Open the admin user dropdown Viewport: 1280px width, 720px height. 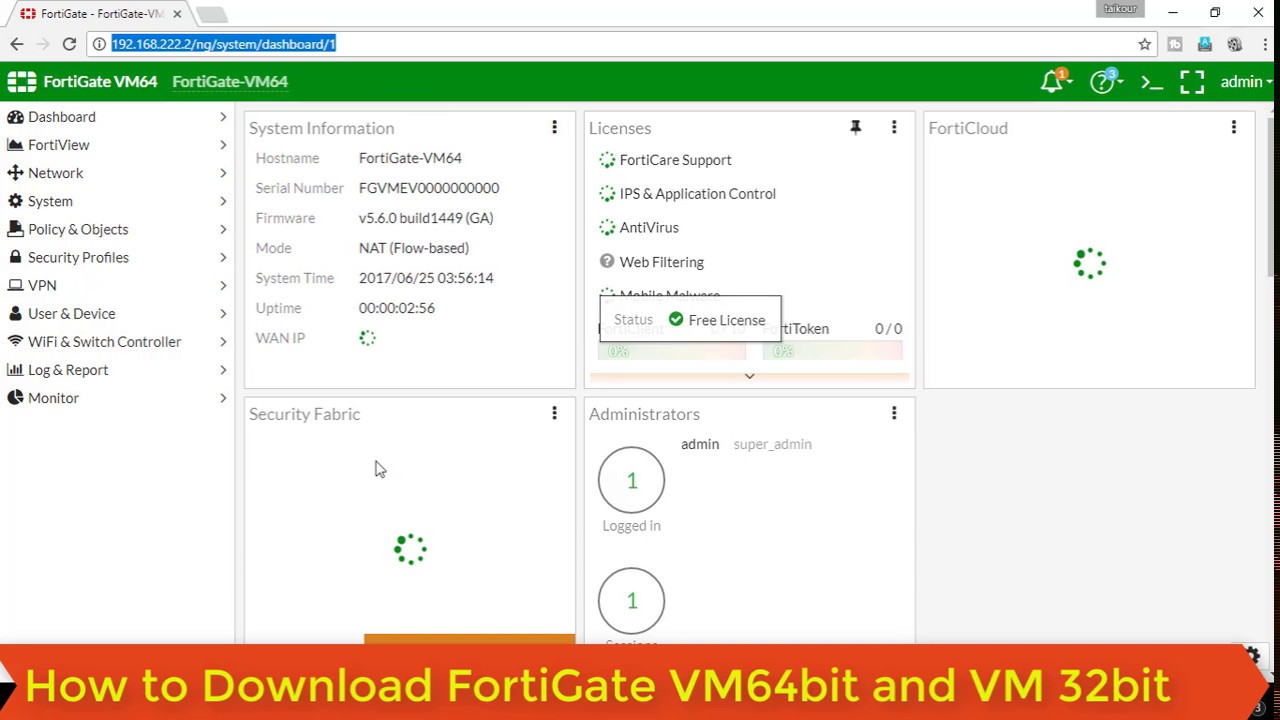[1246, 82]
